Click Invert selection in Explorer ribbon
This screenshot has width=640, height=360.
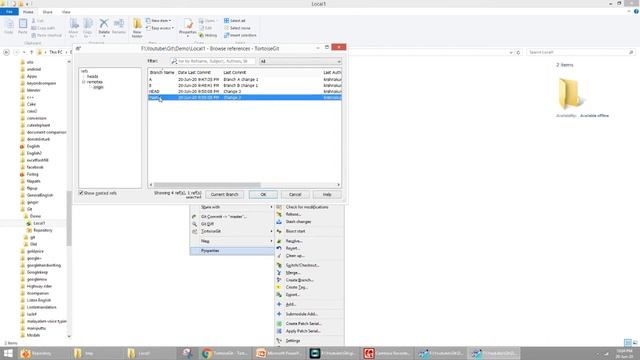tap(240, 35)
